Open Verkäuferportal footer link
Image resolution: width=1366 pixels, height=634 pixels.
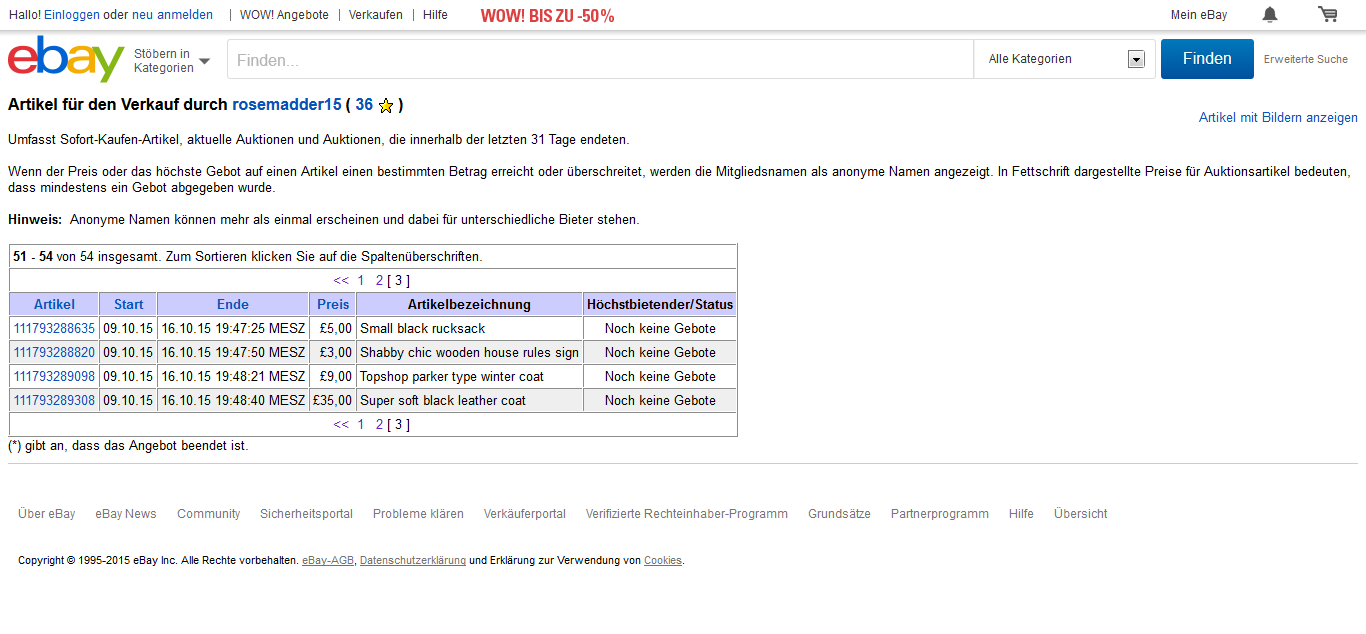(x=525, y=514)
